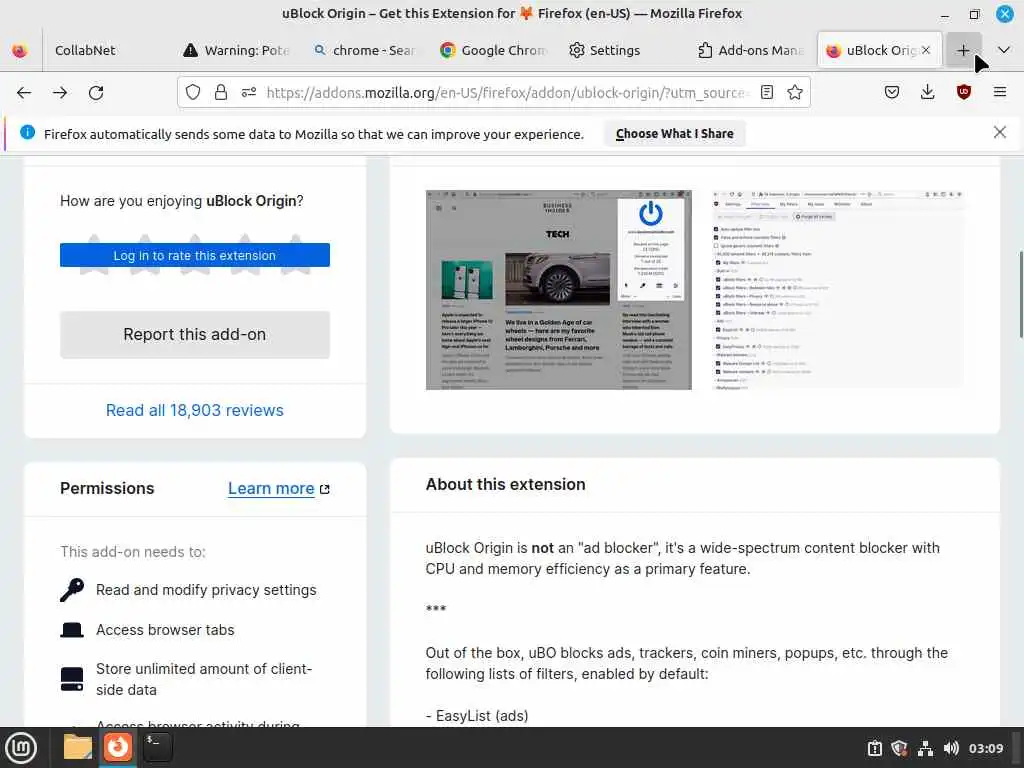The width and height of the screenshot is (1024, 768).
Task: Switch to the CollabNet tab
Action: pos(85,50)
